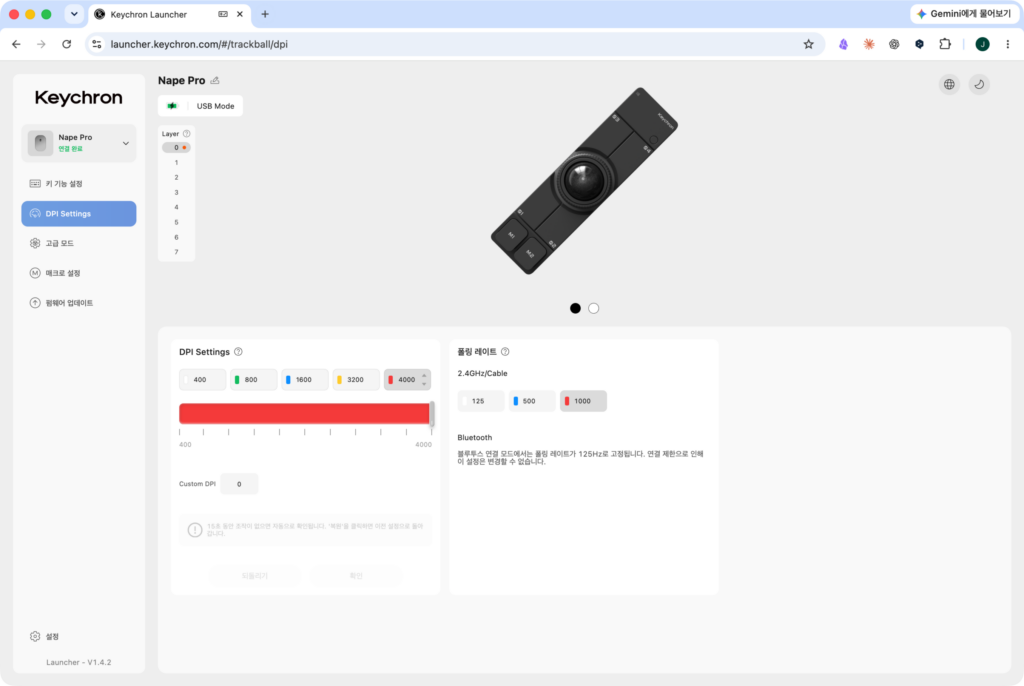
Task: Click the Custom DPI input field
Action: pos(239,484)
